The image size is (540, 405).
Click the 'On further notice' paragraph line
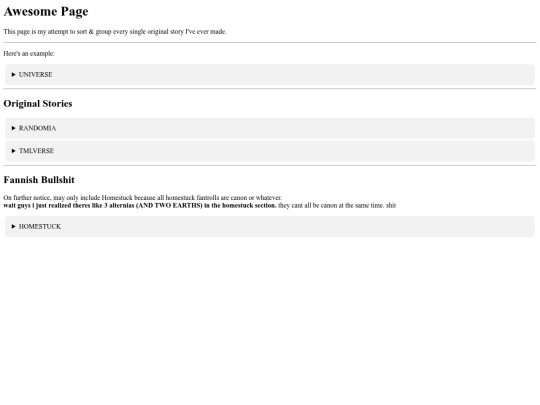click(143, 198)
